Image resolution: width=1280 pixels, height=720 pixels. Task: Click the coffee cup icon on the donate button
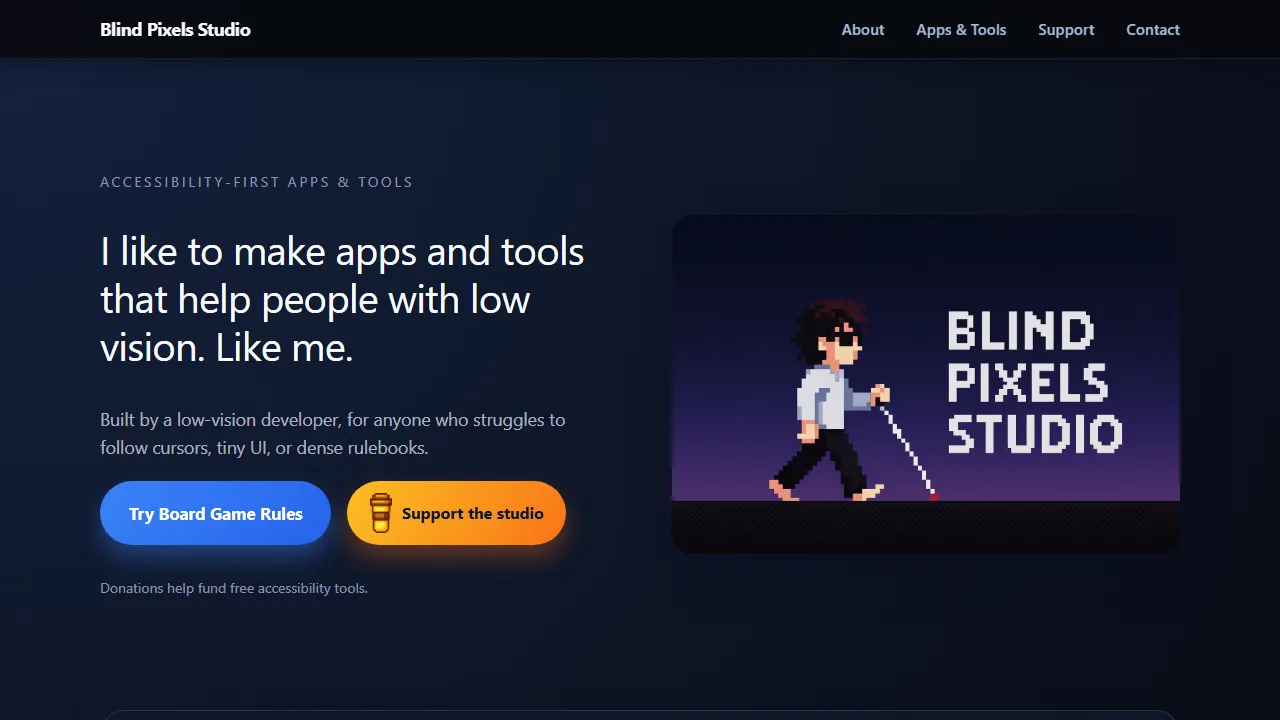coord(380,513)
